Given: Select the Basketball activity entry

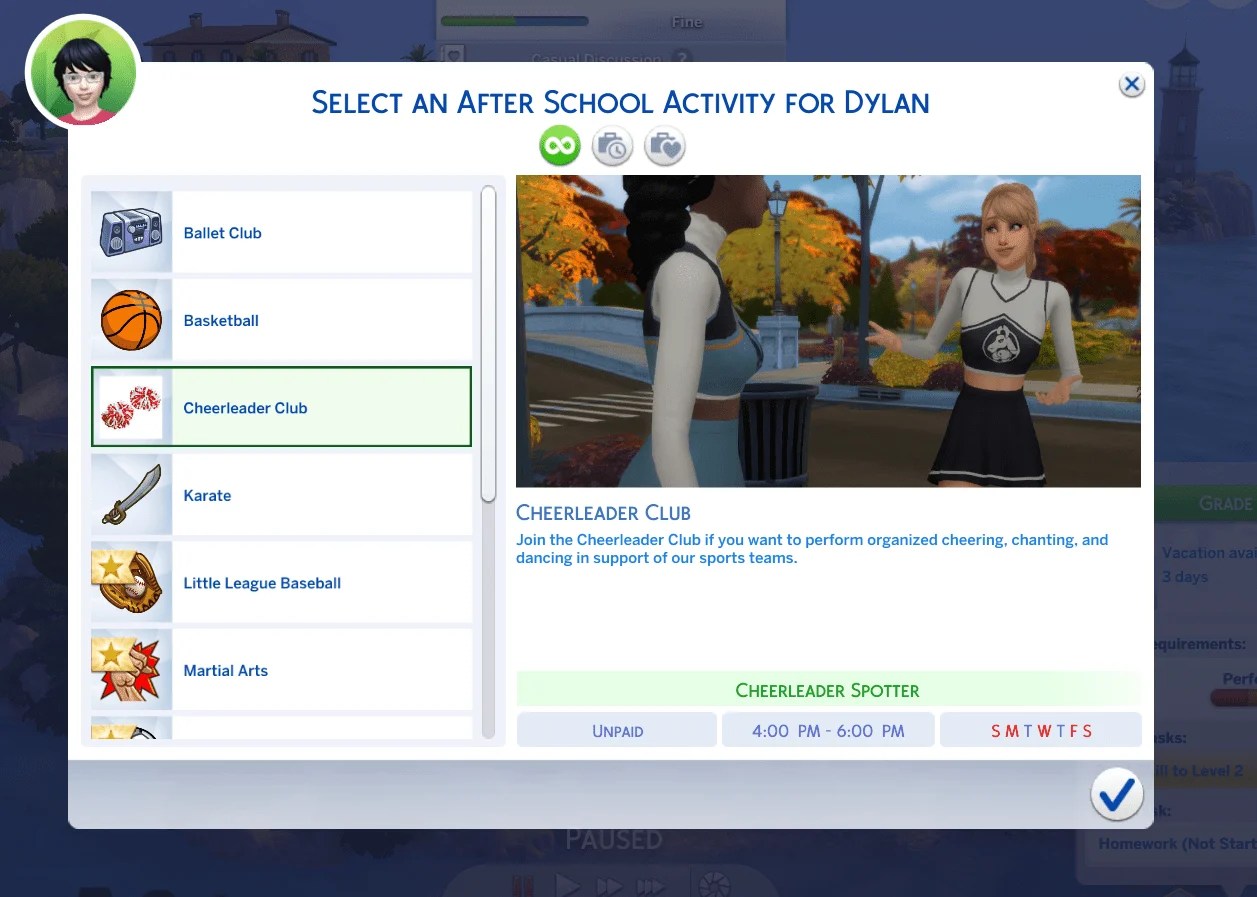Looking at the screenshot, I should [280, 319].
